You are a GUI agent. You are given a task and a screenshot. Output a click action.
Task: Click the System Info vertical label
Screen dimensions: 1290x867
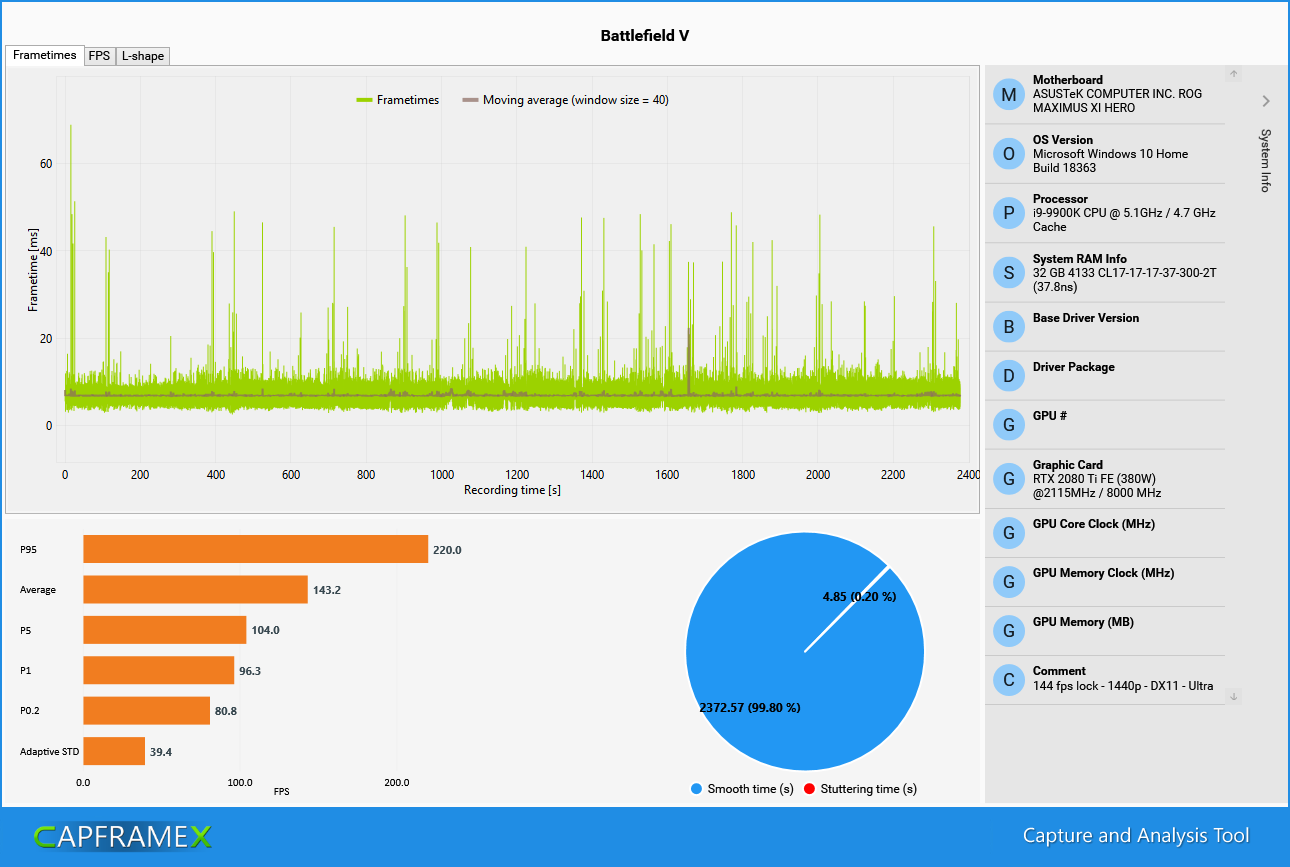click(x=1265, y=160)
